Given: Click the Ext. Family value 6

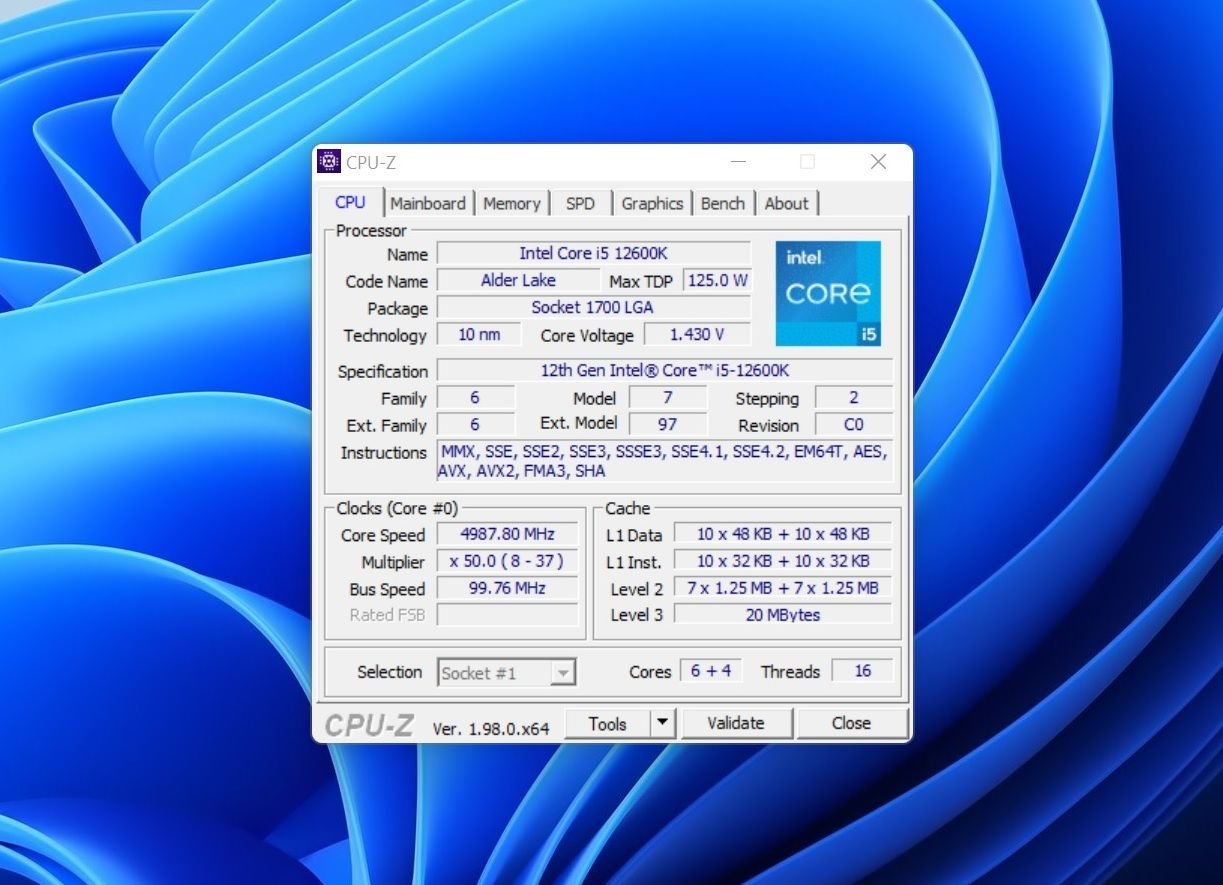Looking at the screenshot, I should [475, 424].
